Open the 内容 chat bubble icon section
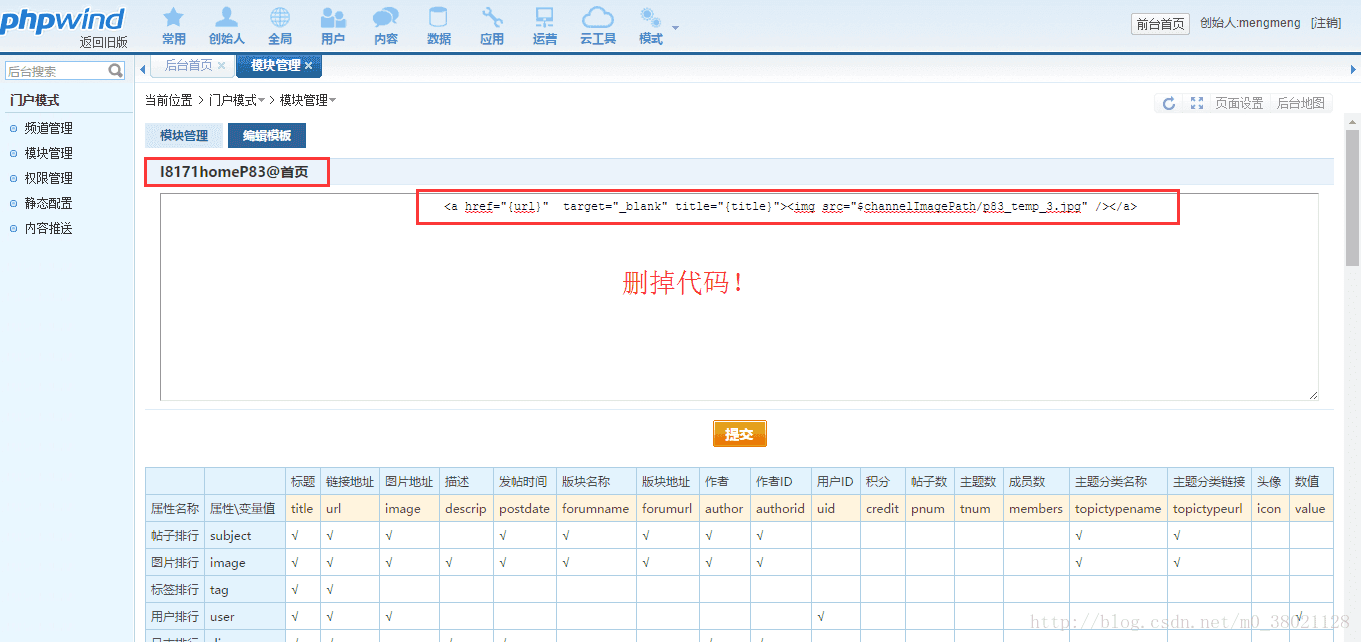This screenshot has width=1361, height=642. 386,25
